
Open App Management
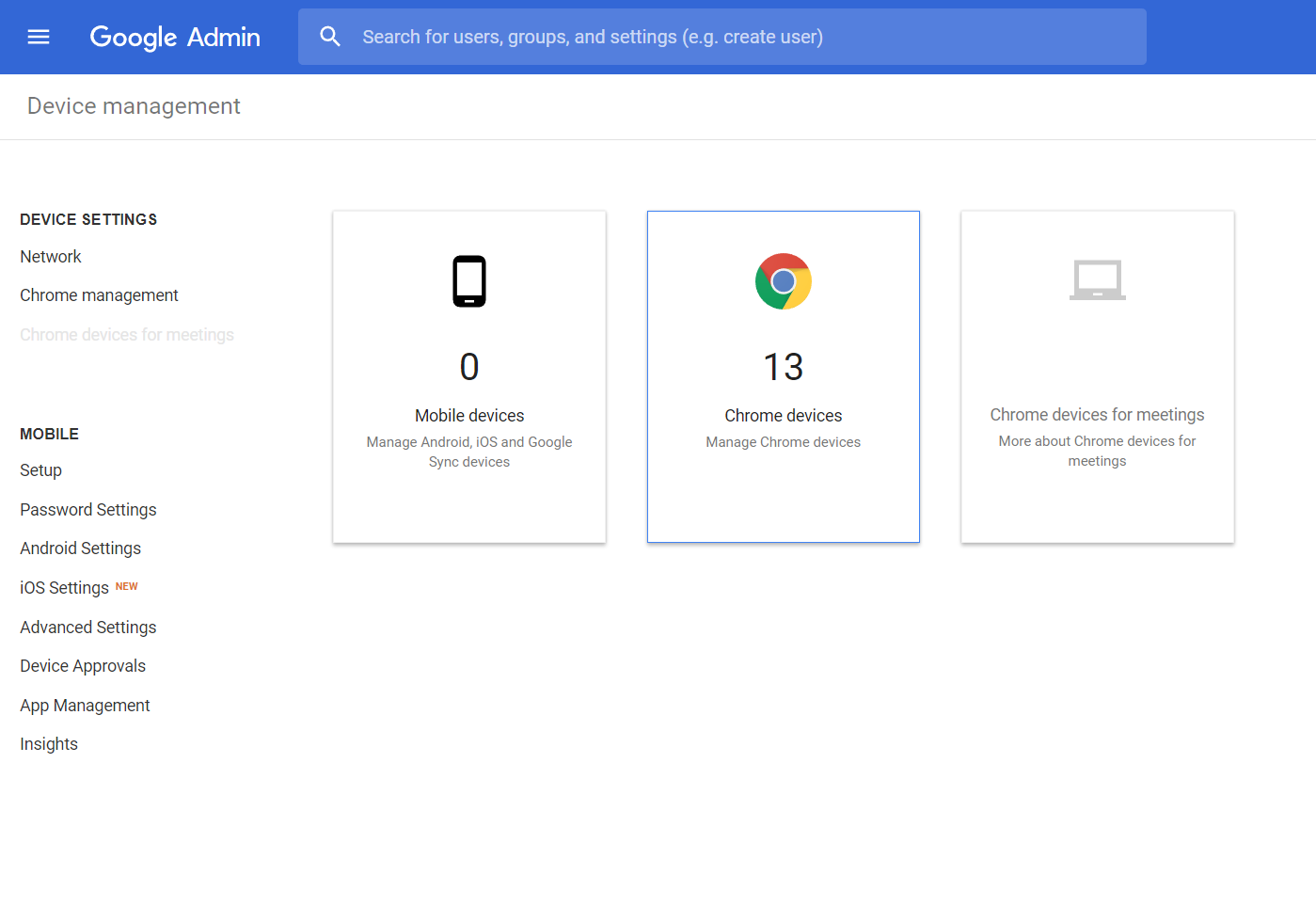(85, 706)
